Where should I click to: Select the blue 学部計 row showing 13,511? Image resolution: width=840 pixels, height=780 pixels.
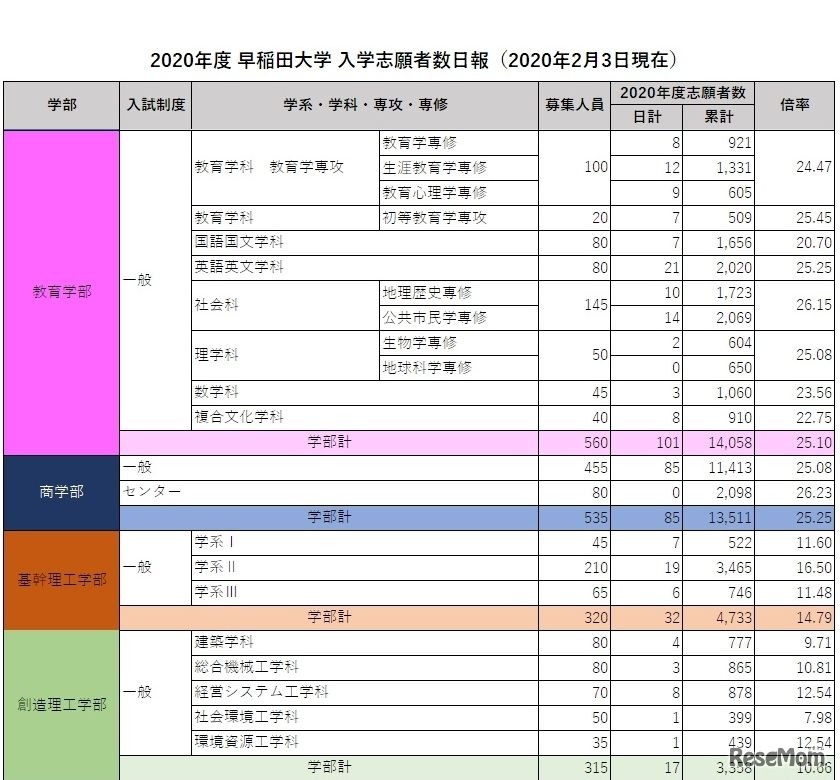pos(330,517)
